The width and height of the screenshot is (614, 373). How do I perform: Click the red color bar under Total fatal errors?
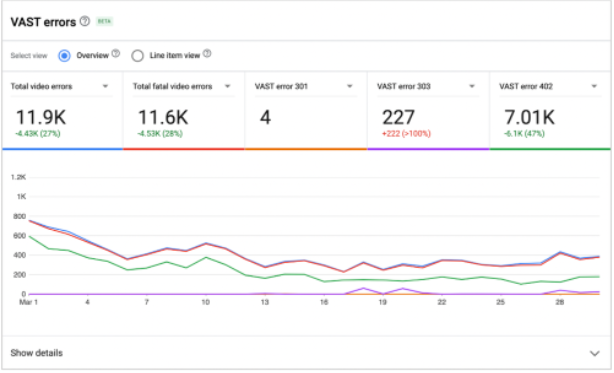pyautogui.click(x=184, y=149)
